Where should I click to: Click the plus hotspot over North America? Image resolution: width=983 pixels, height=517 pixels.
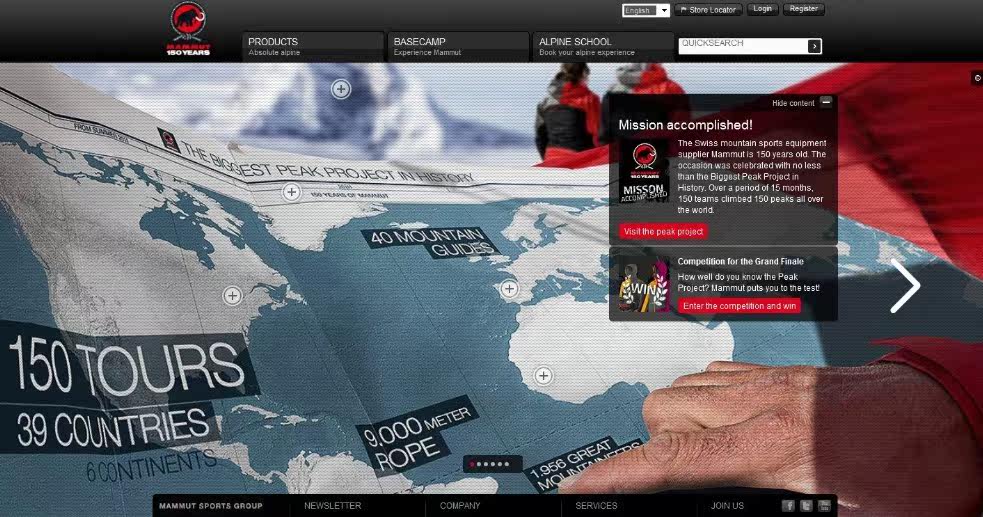[233, 296]
